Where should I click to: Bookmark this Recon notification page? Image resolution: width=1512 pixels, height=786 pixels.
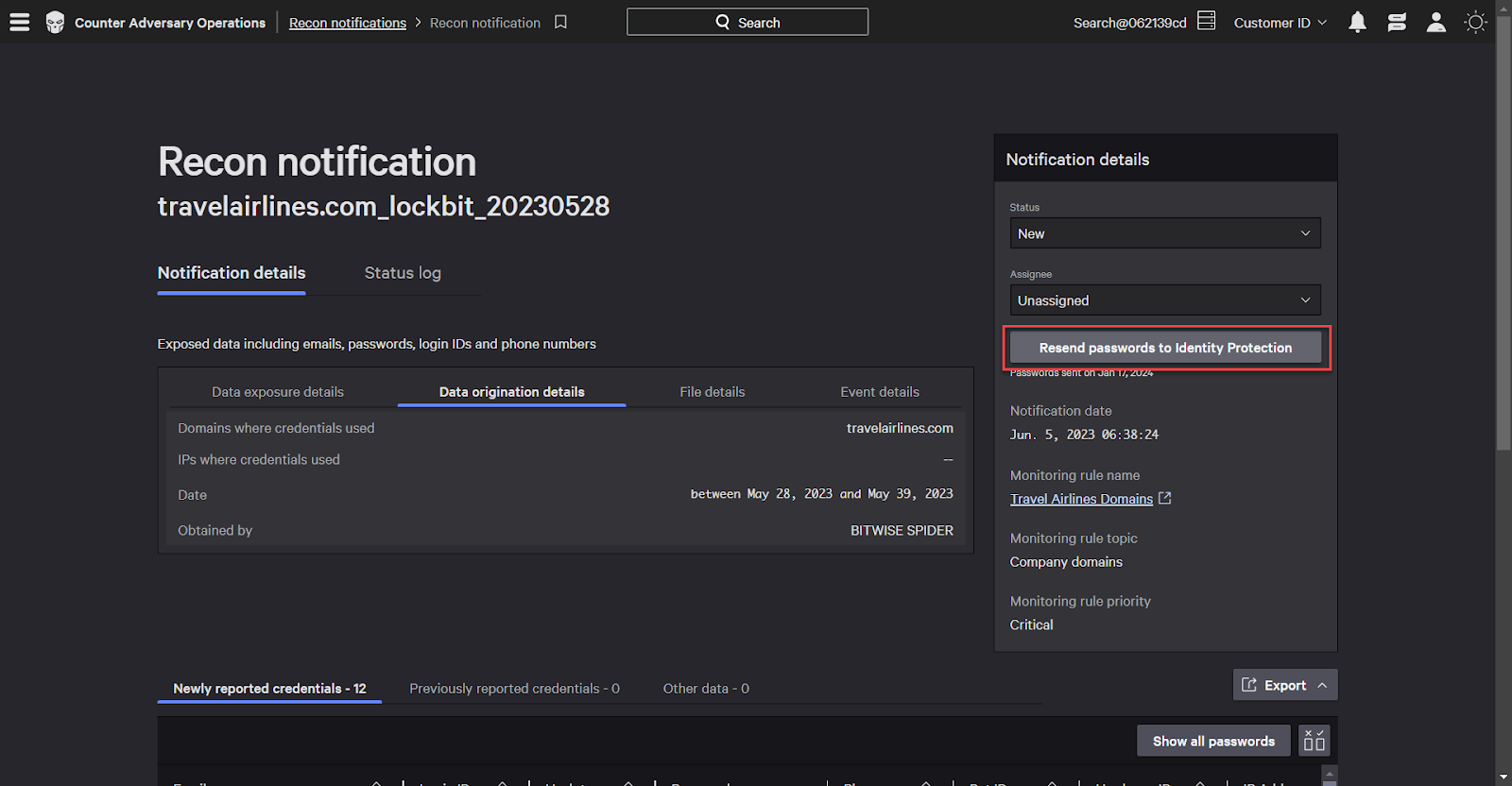pos(560,22)
